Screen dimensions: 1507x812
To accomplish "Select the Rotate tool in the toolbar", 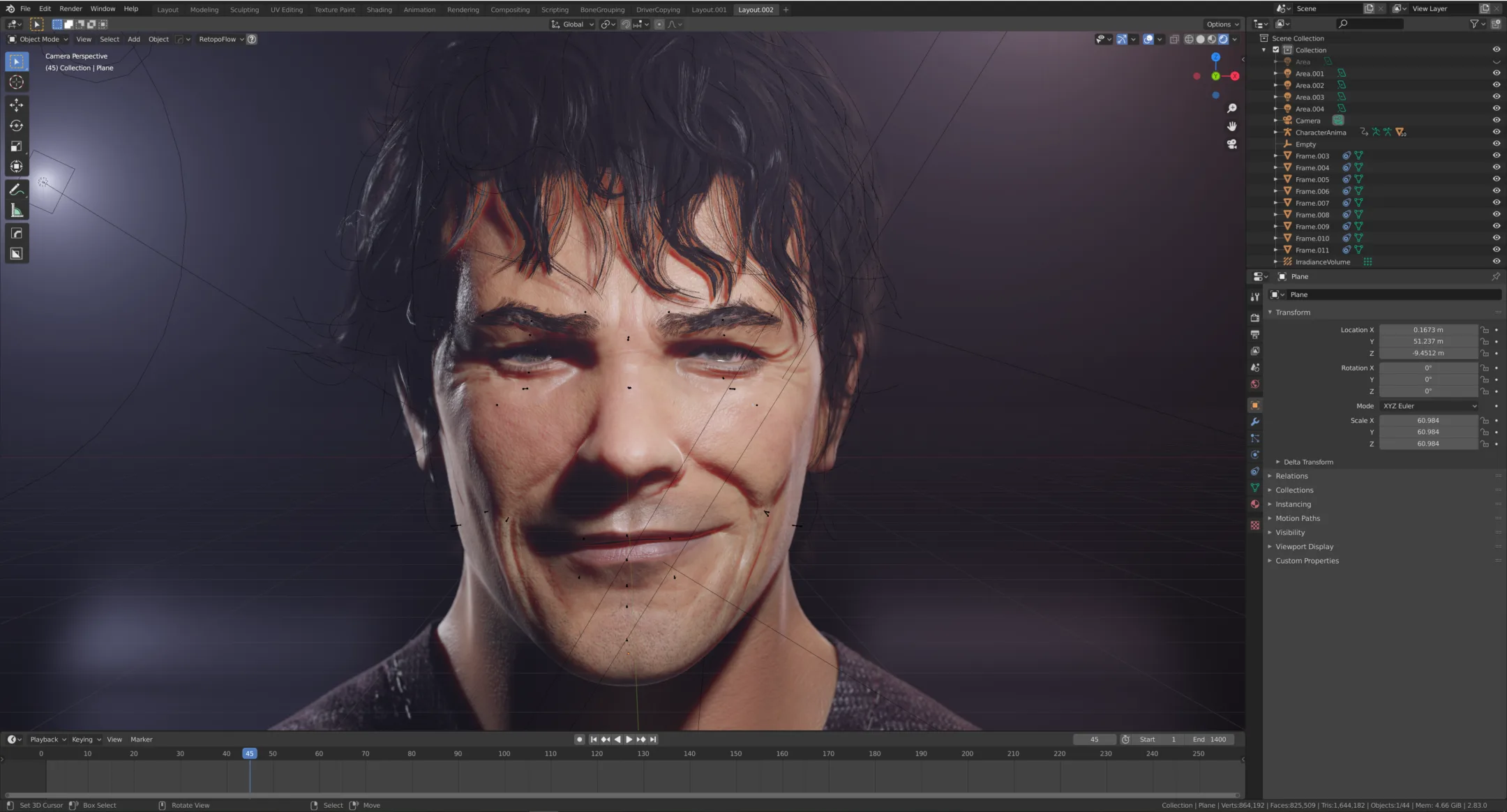I will point(16,126).
